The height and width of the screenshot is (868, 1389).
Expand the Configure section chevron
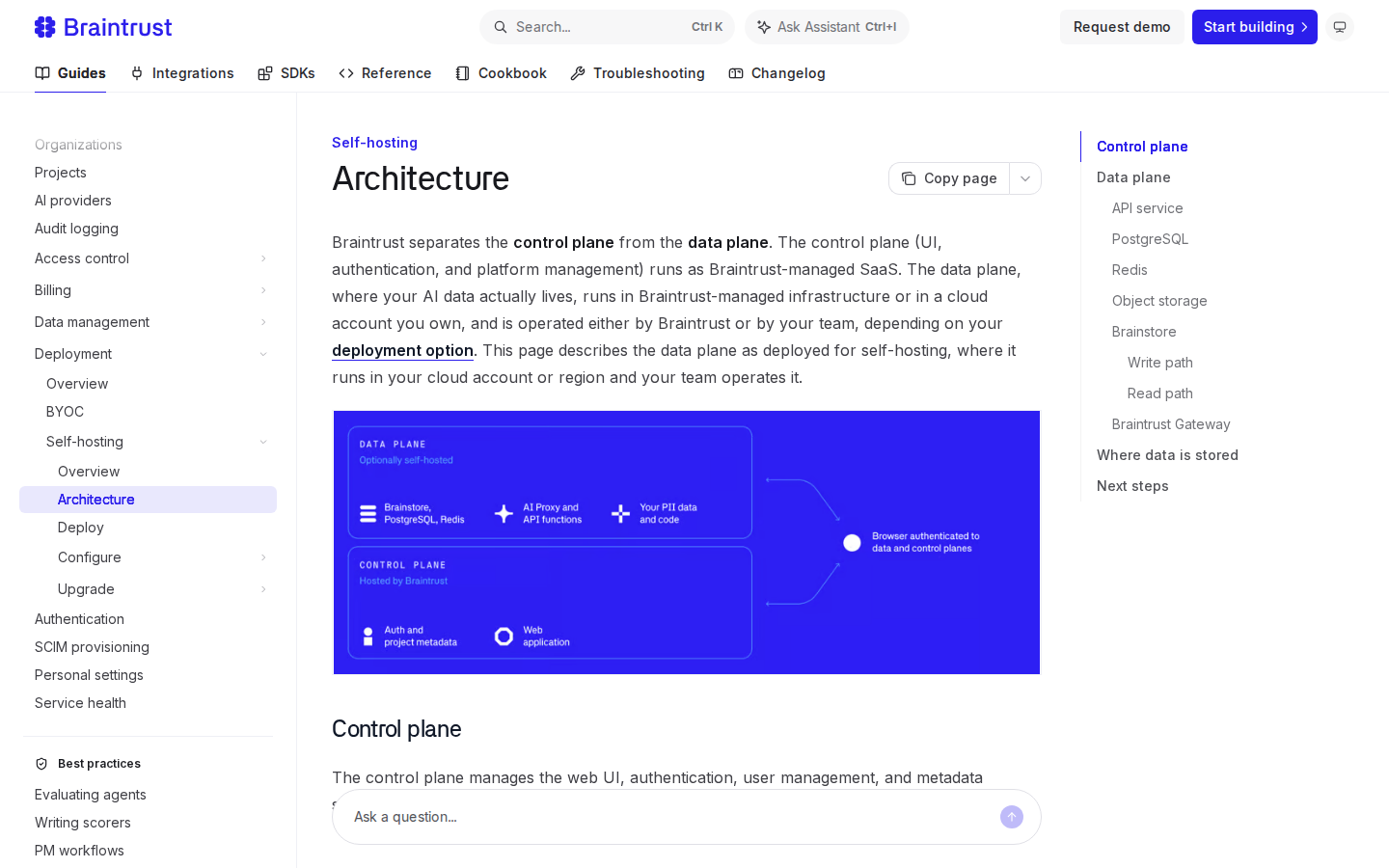click(263, 557)
